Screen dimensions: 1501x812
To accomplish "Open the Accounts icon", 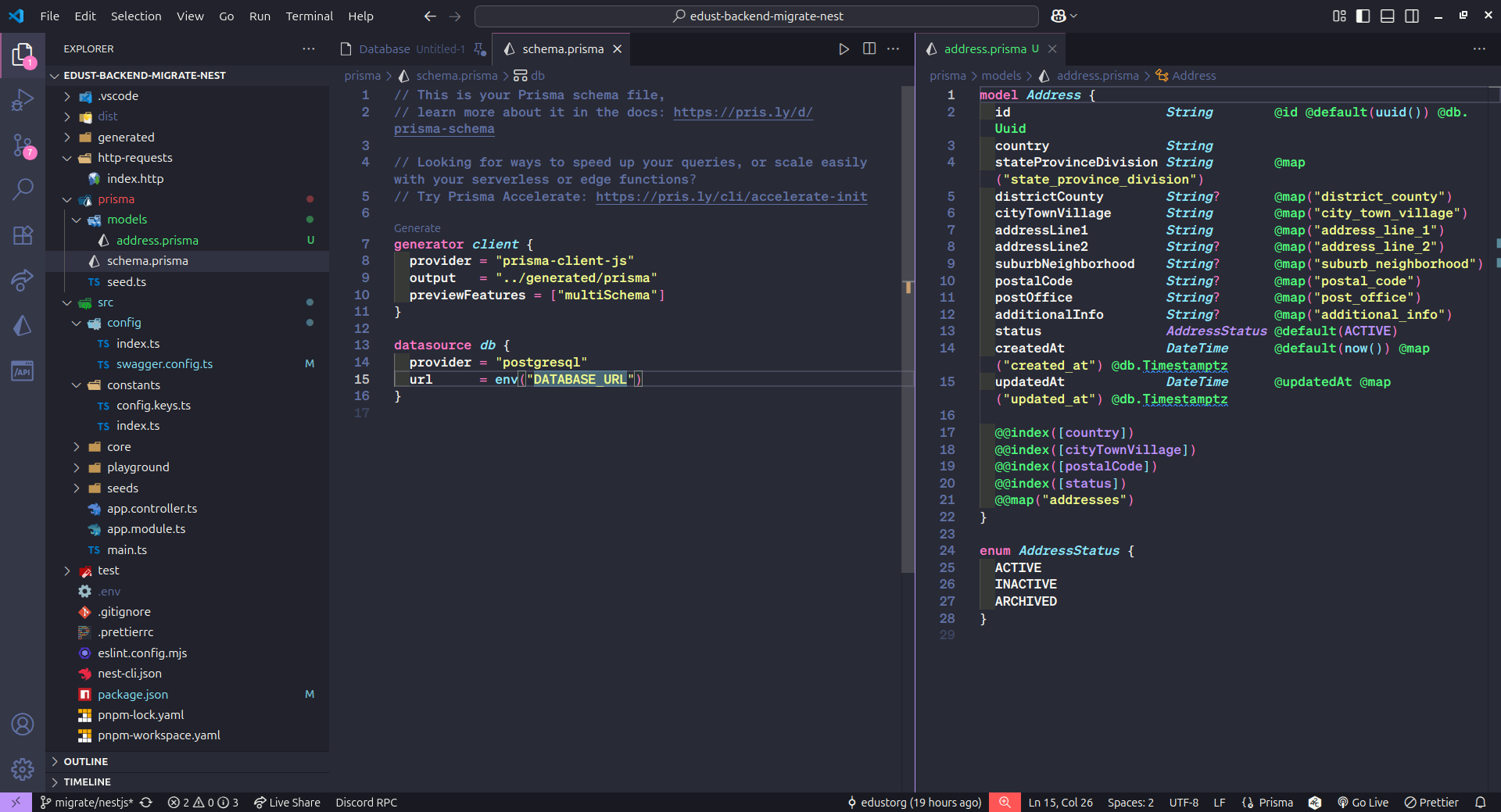I will pos(23,724).
